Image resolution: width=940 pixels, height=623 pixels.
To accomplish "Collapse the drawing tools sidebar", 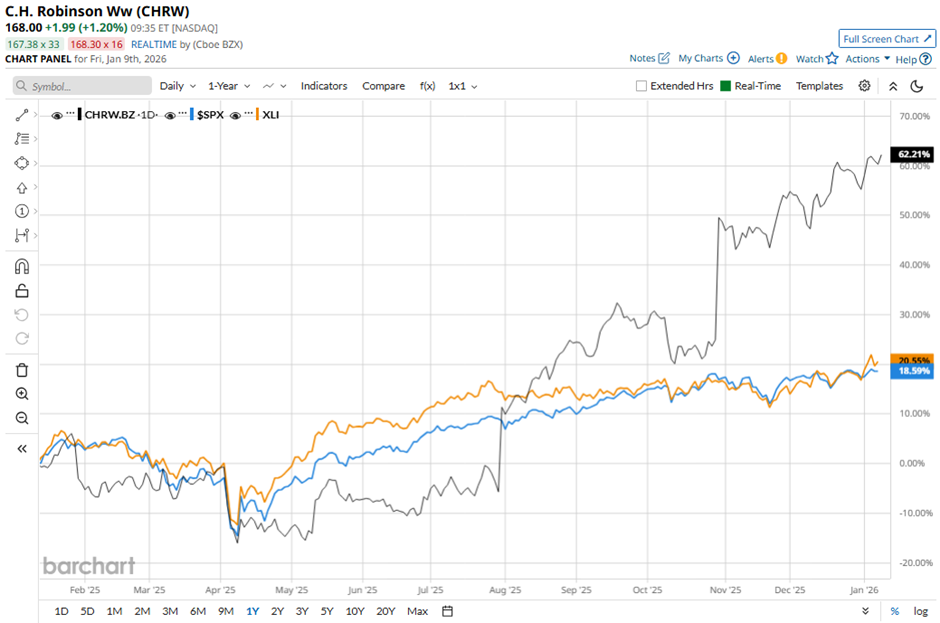I will (x=22, y=449).
